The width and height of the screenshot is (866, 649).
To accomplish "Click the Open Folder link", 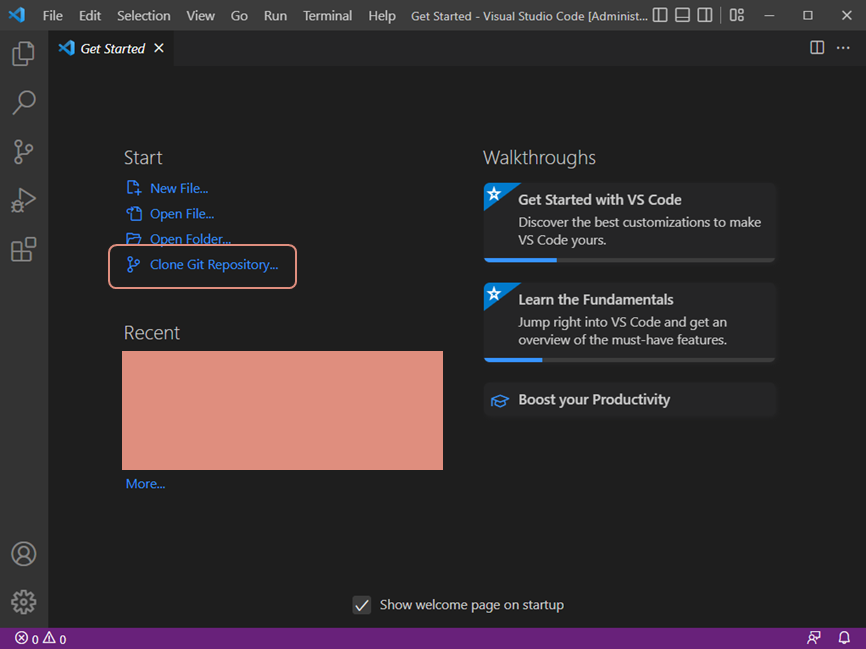I will (191, 239).
